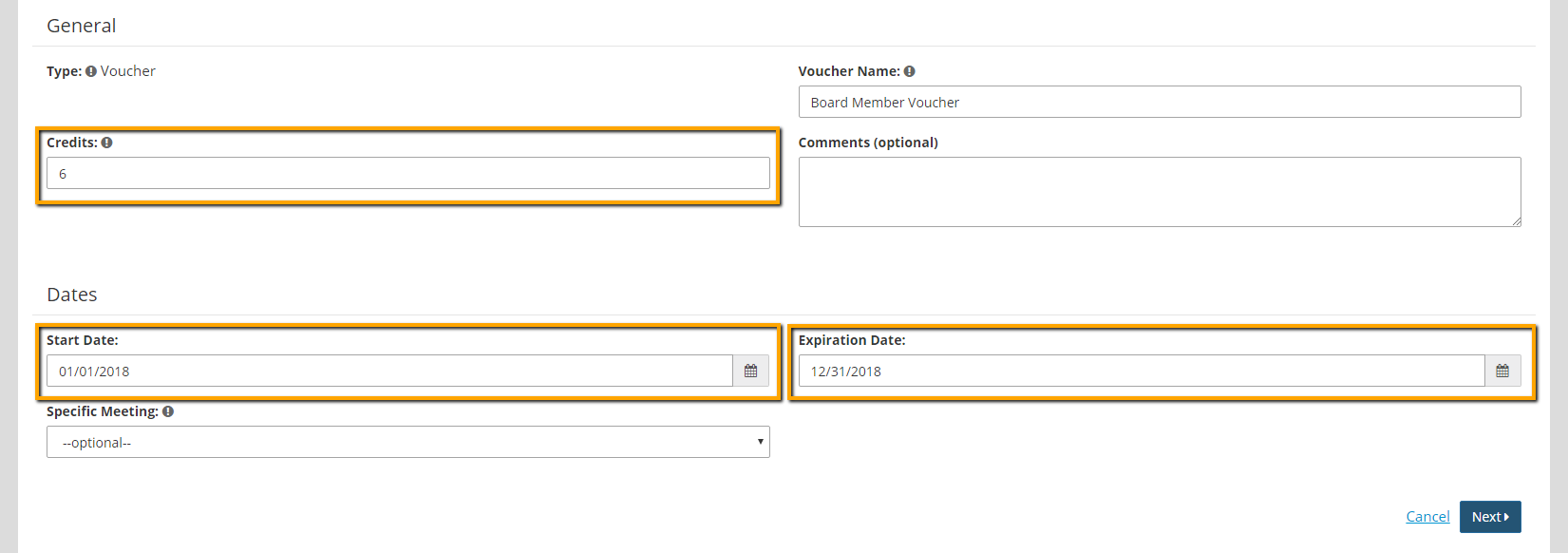Focus the Voucher Name input field
The width and height of the screenshot is (1568, 553).
pos(1160,102)
